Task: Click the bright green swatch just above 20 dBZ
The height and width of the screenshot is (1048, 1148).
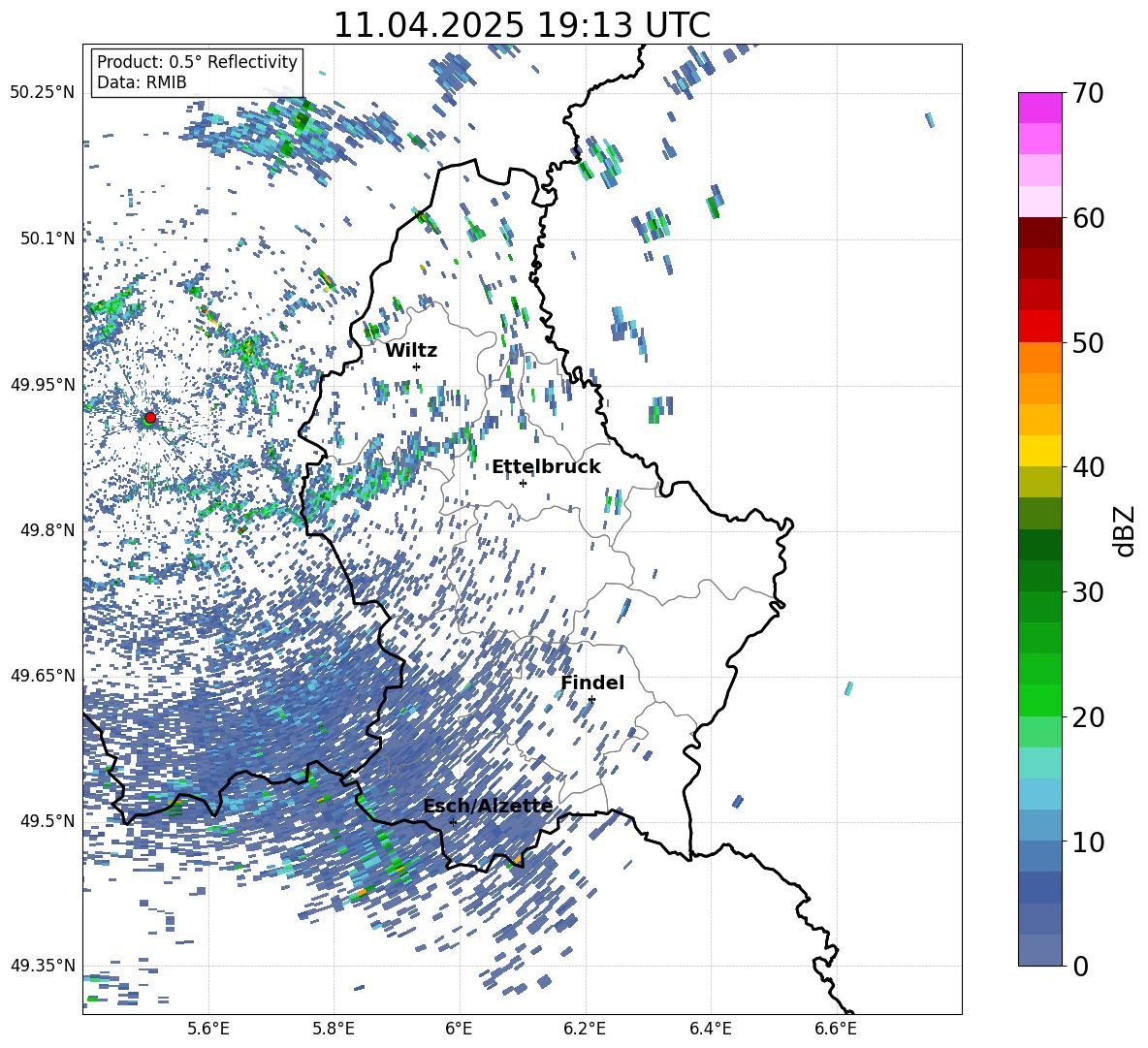Action: (1040, 700)
